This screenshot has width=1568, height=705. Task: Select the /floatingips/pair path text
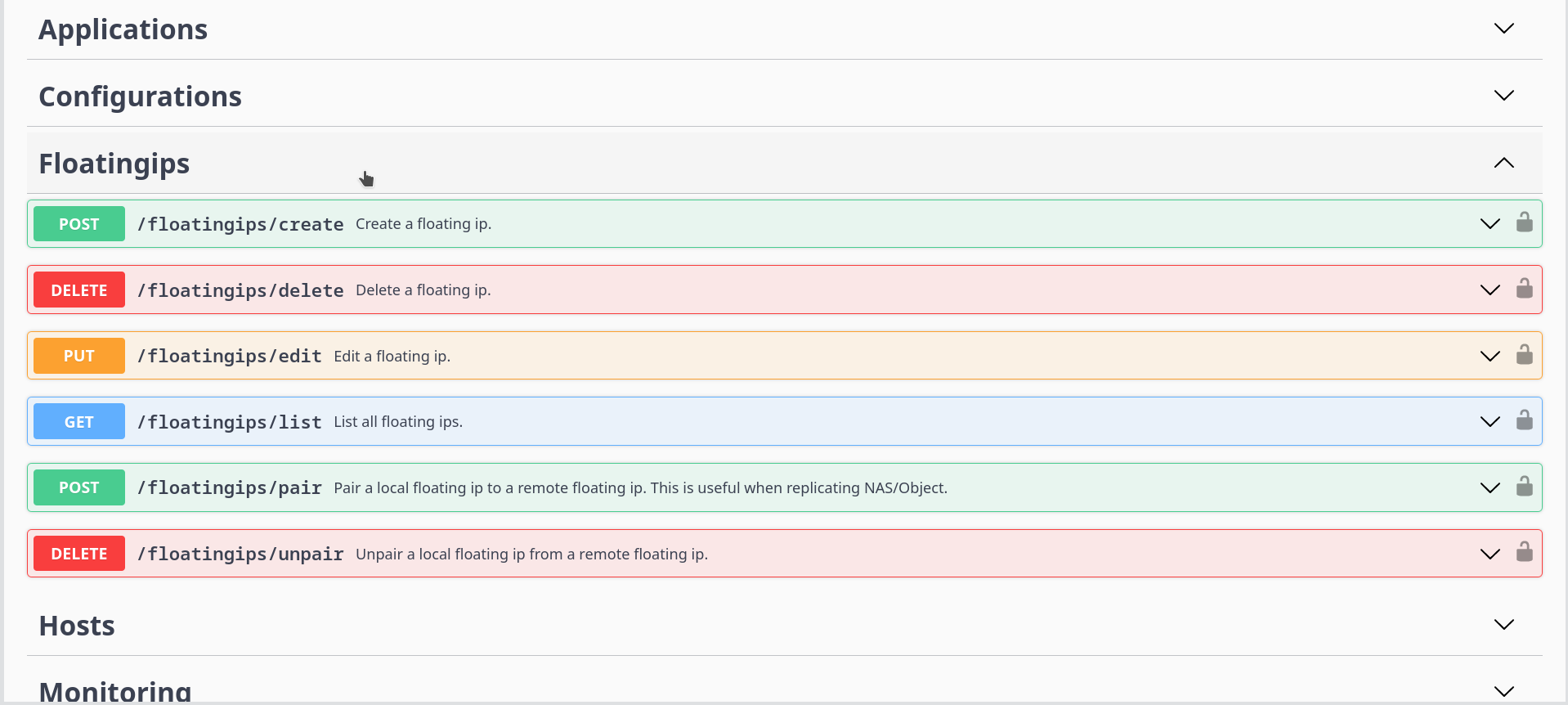230,488
